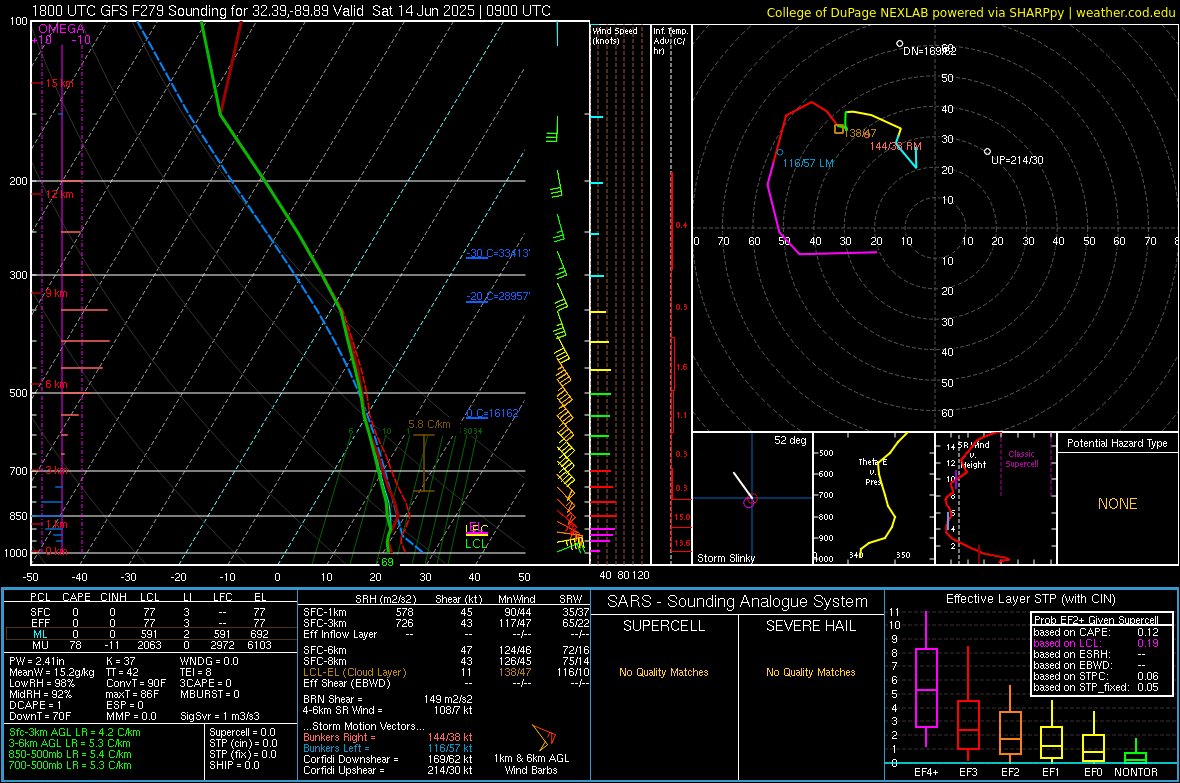Click the College of DuPage NEXLAB credit text
1180x783 pixels.
click(x=970, y=12)
